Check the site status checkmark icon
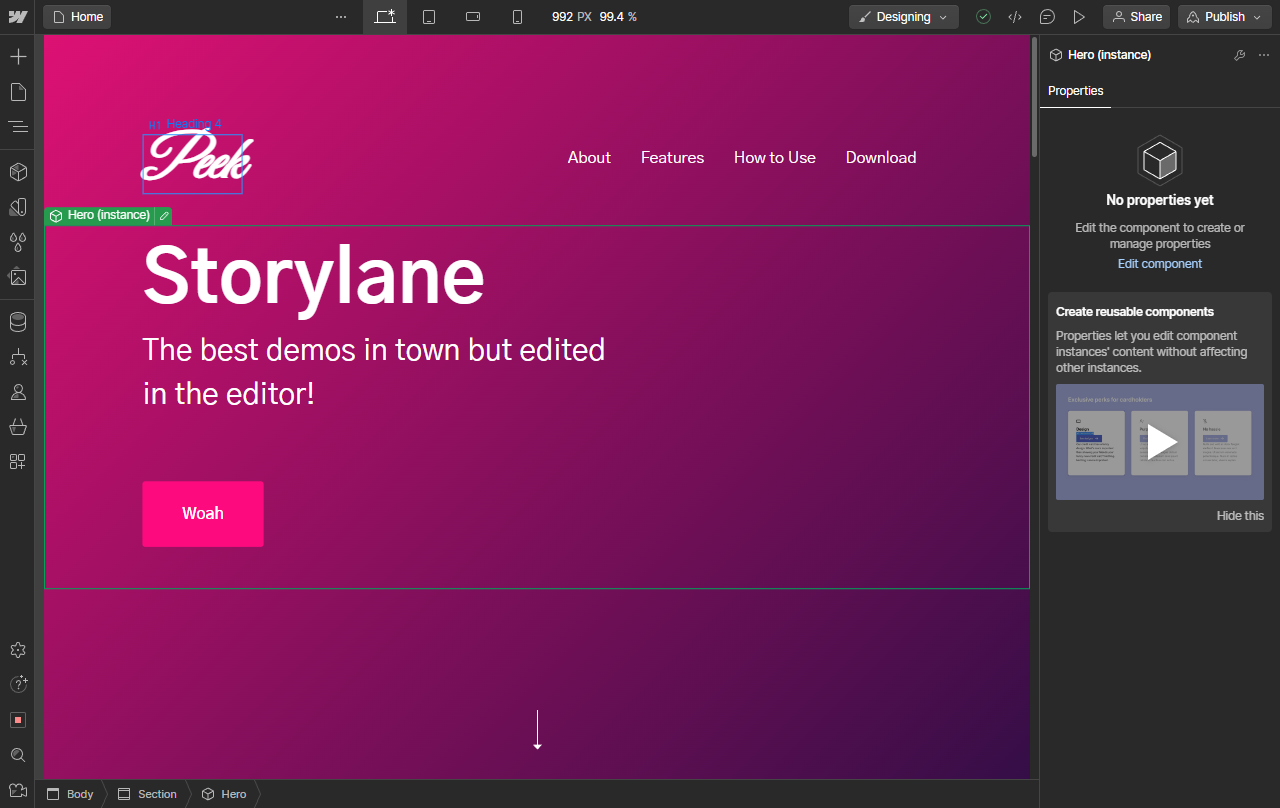 (983, 17)
